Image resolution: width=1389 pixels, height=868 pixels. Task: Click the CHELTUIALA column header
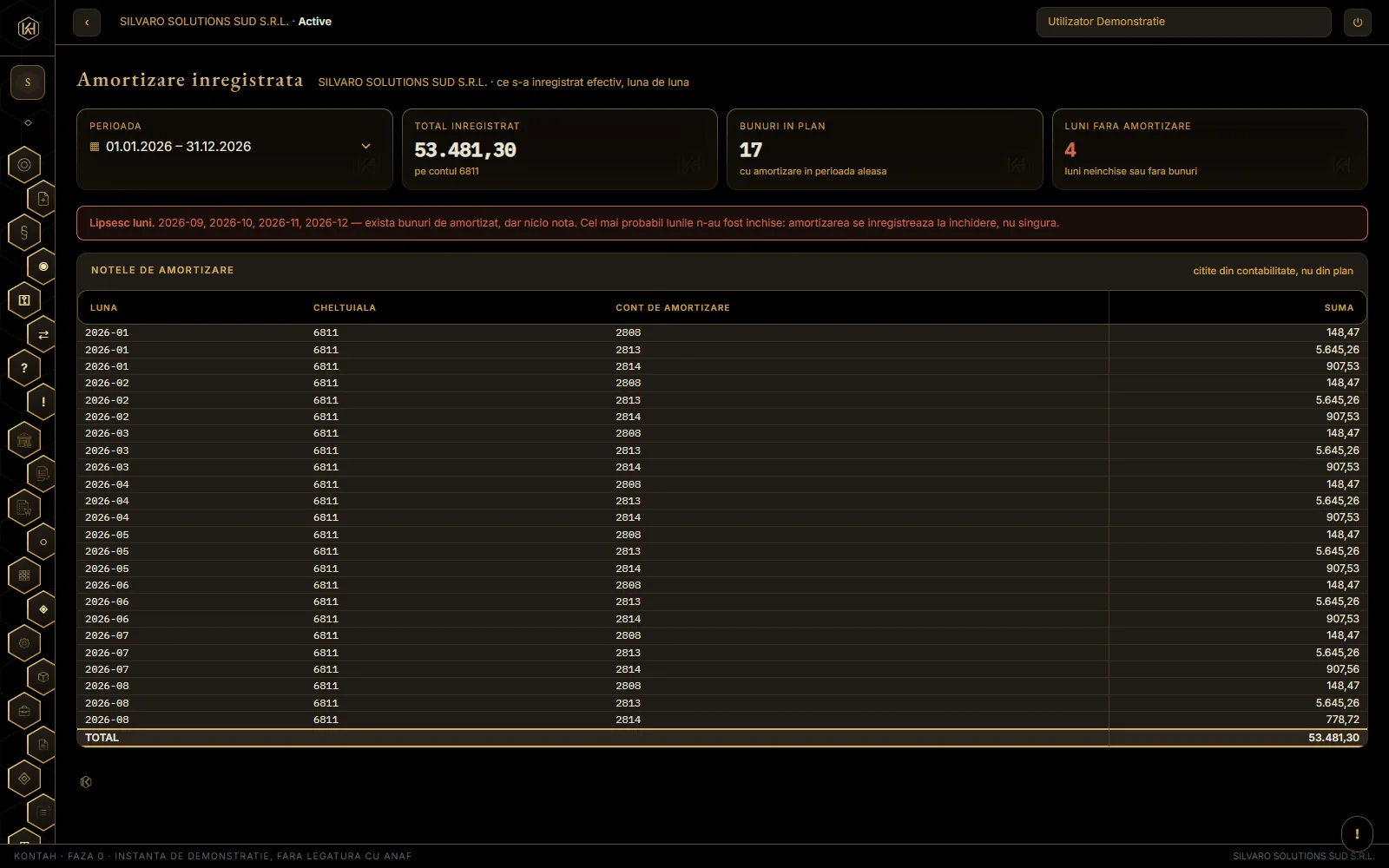click(345, 308)
